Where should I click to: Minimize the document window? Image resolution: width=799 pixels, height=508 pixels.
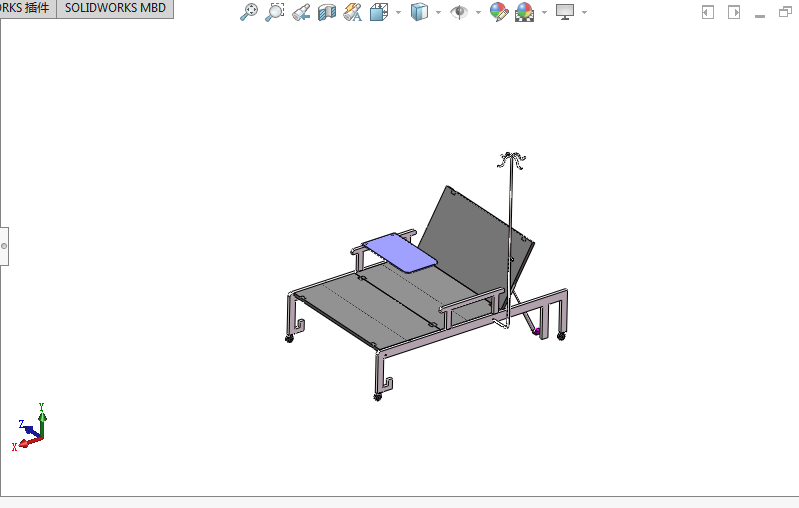pyautogui.click(x=760, y=16)
